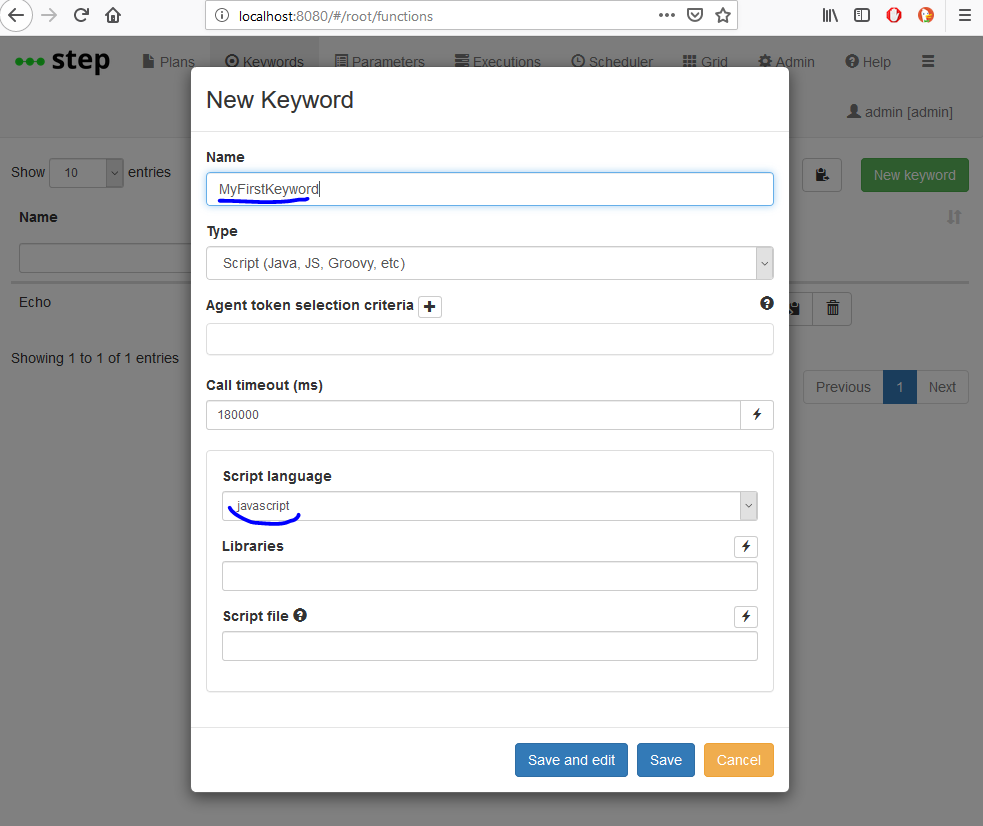The width and height of the screenshot is (983, 826).
Task: Open the site information icon in address bar
Action: point(222,16)
